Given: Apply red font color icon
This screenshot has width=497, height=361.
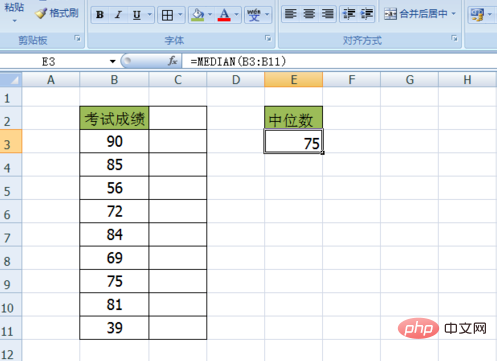Looking at the screenshot, I should (224, 15).
